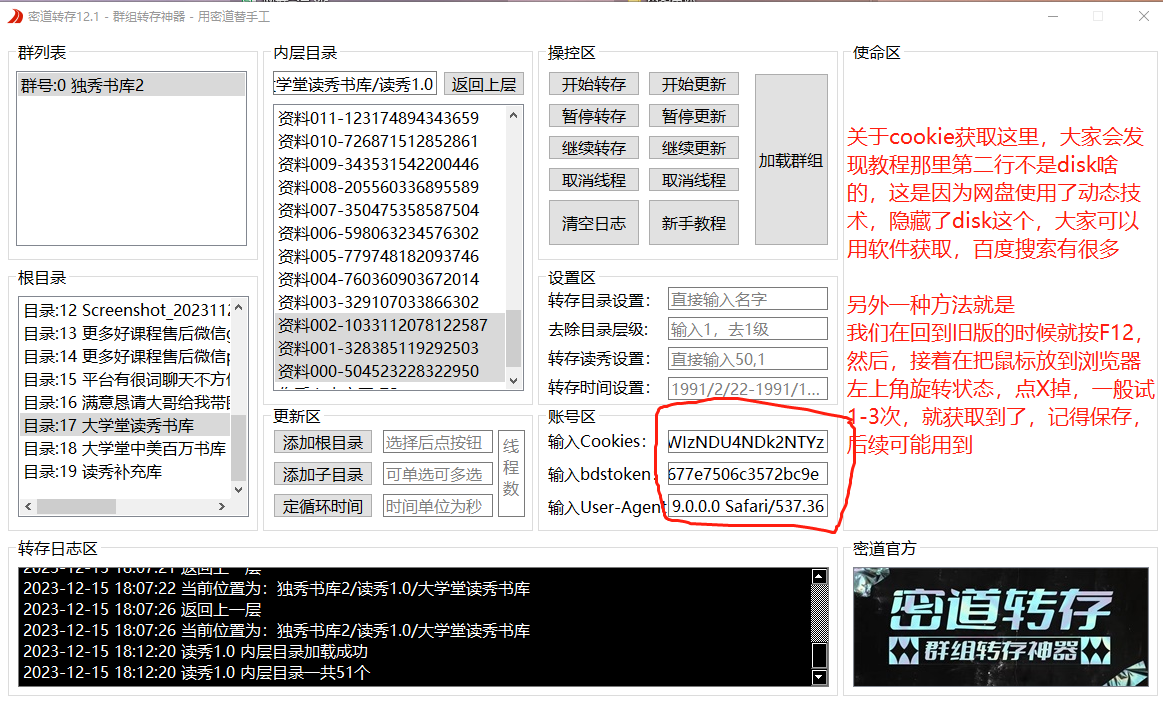Click 添加根目录 button
Viewport: 1163px width, 703px height.
pos(323,443)
